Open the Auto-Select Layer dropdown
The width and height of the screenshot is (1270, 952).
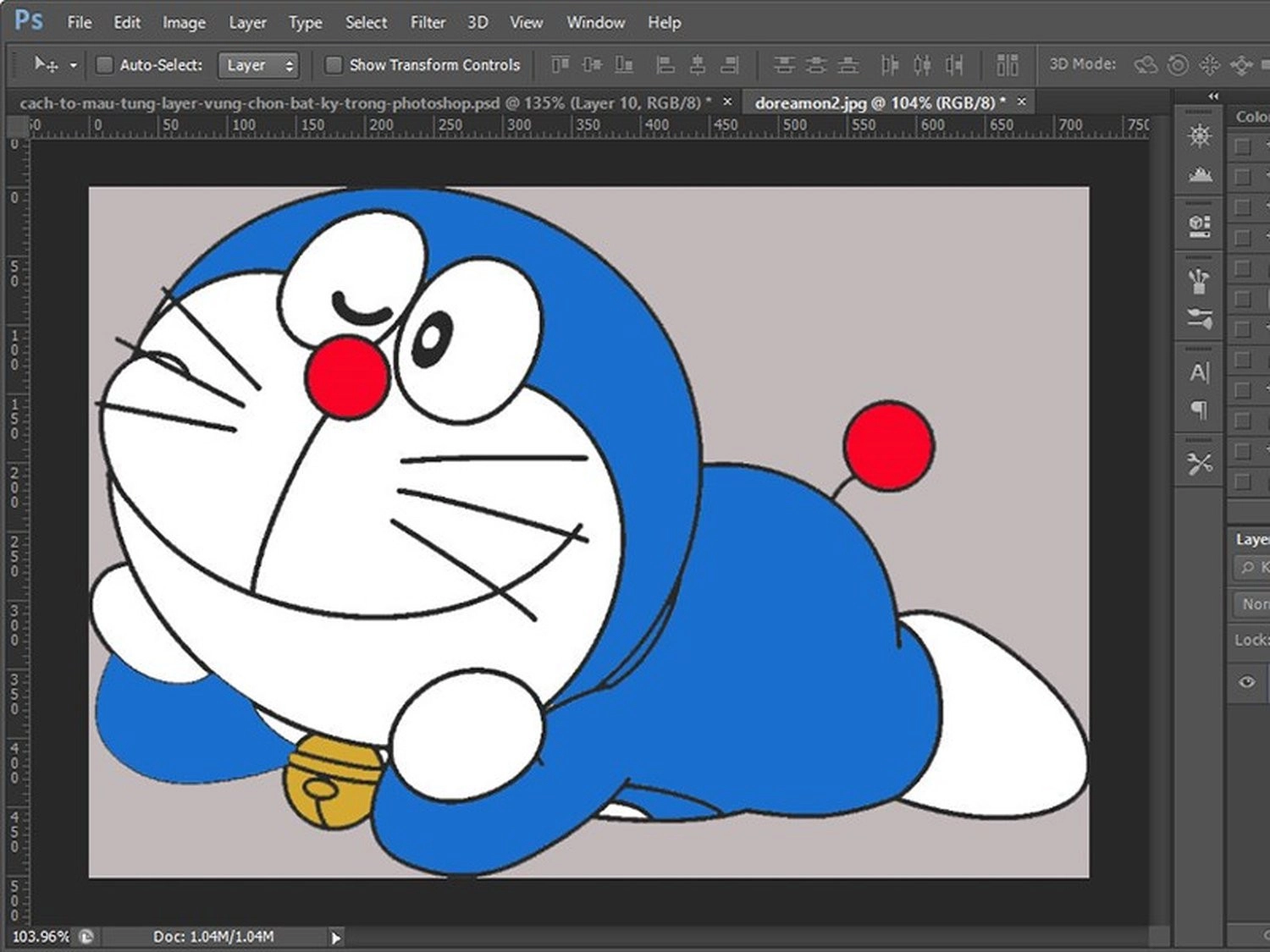[x=258, y=65]
